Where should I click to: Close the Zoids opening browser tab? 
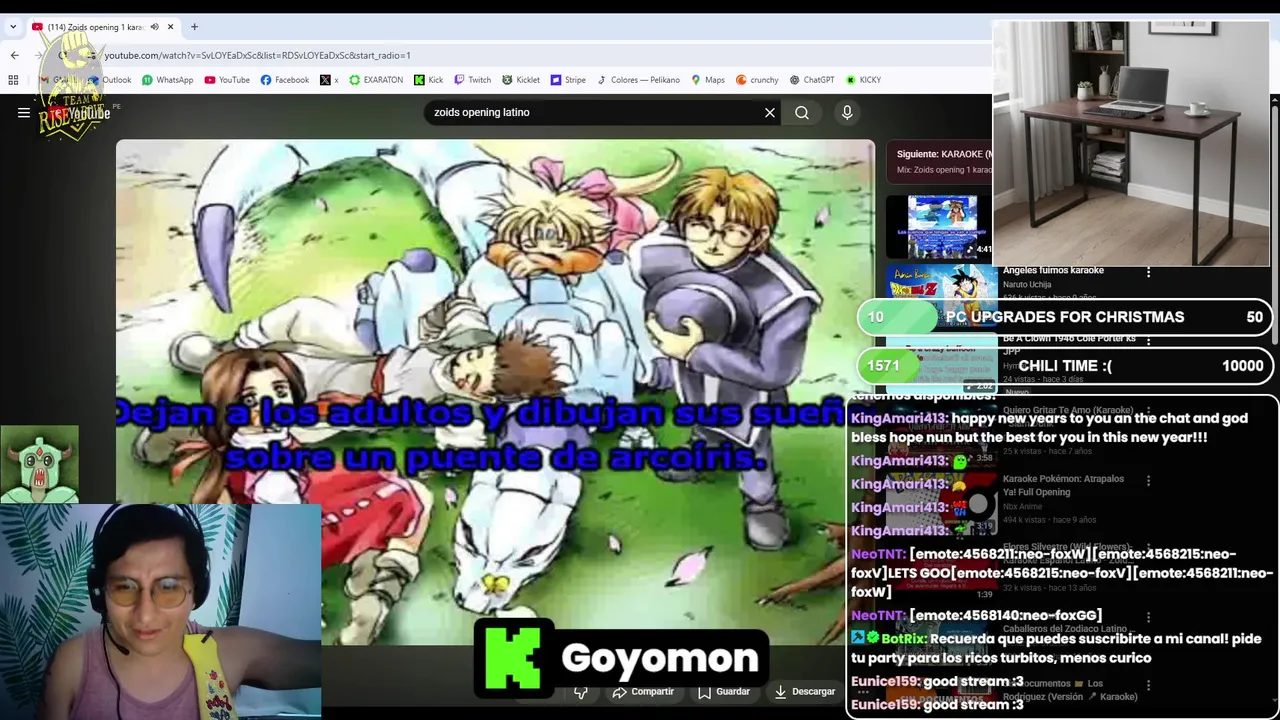[x=170, y=27]
